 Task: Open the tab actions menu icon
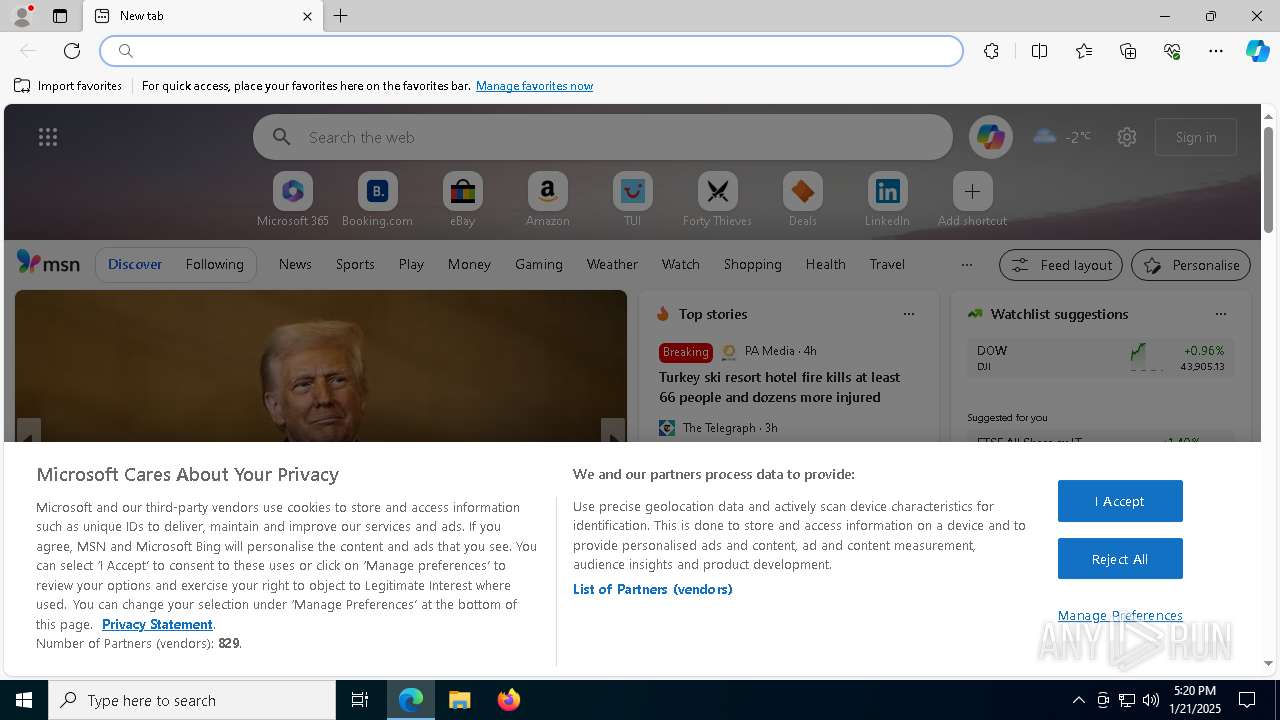tap(60, 16)
